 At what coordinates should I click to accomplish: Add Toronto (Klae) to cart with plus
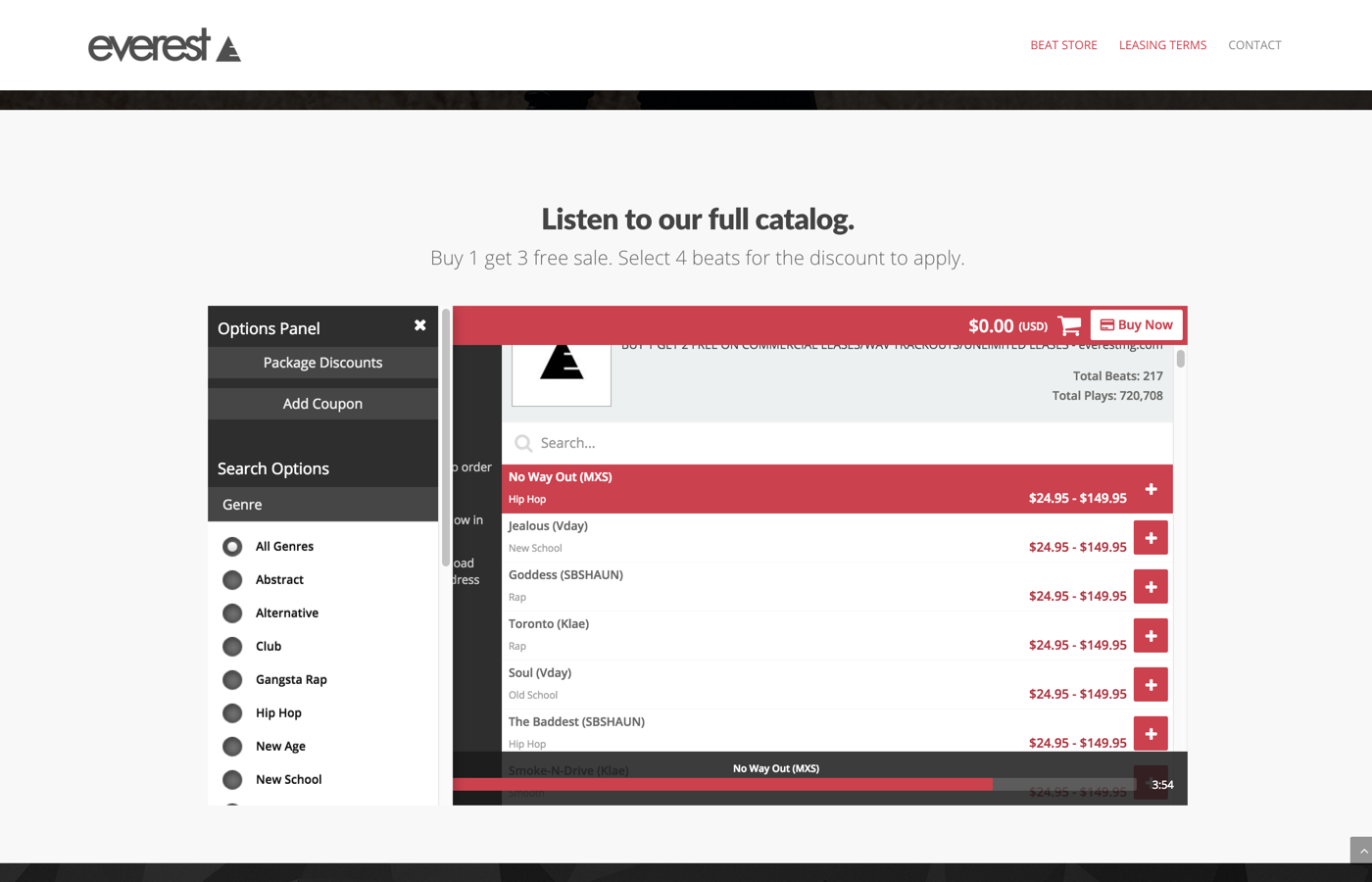[1151, 636]
